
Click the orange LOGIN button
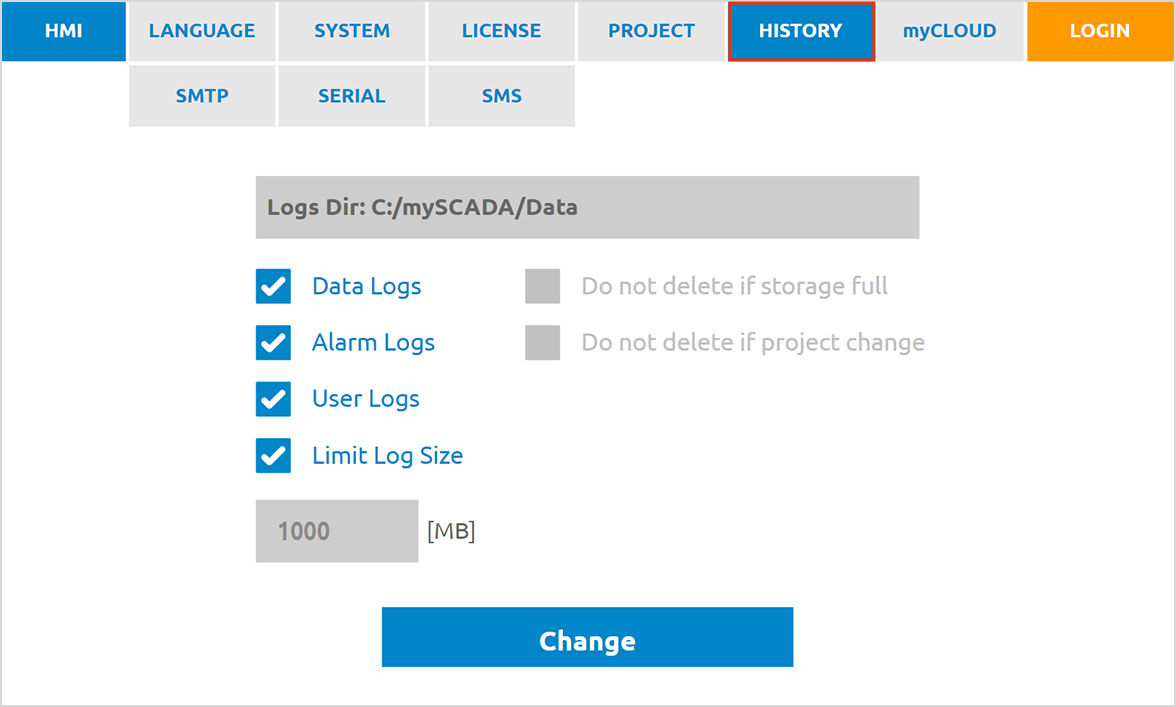click(x=1100, y=31)
